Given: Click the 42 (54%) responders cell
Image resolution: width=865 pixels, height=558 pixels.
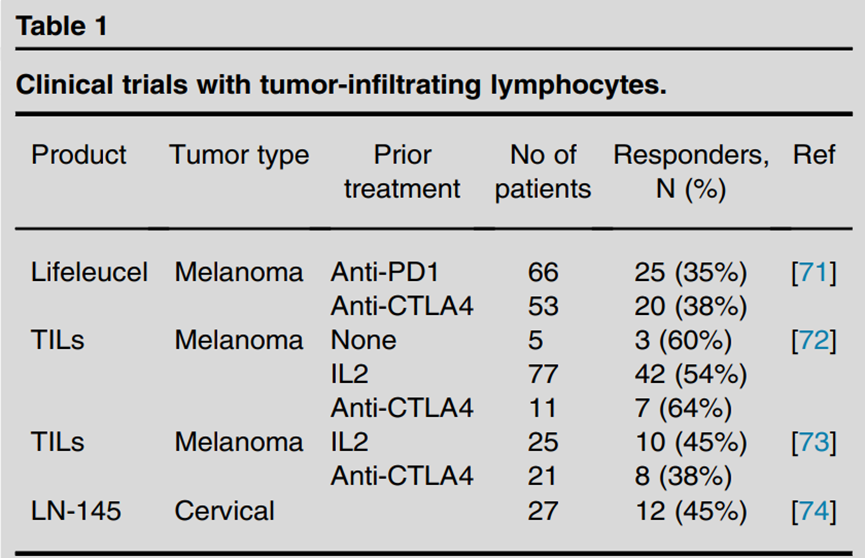Looking at the screenshot, I should point(691,374).
